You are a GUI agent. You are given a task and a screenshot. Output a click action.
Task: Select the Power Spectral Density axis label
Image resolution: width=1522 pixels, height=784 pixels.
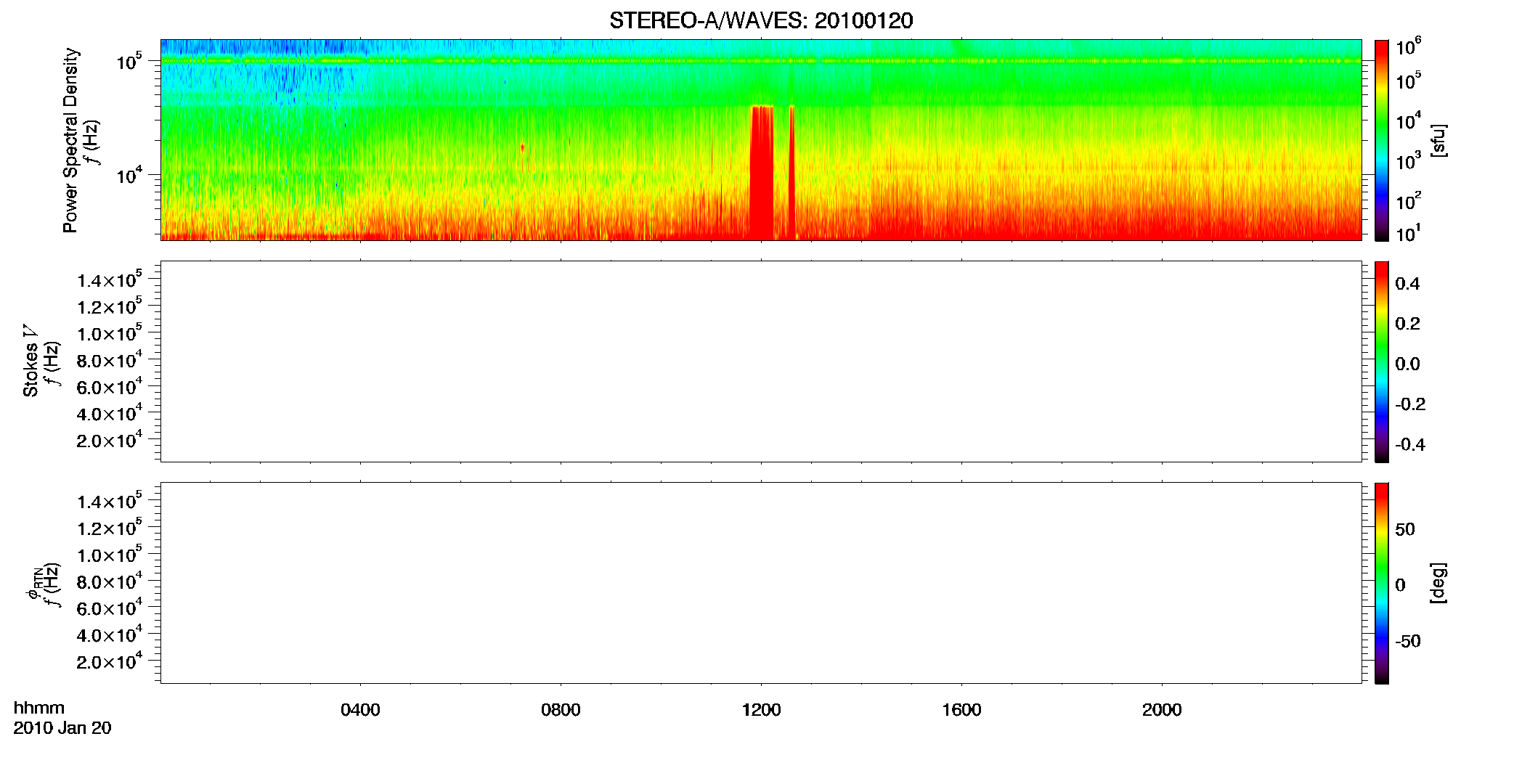coord(70,140)
